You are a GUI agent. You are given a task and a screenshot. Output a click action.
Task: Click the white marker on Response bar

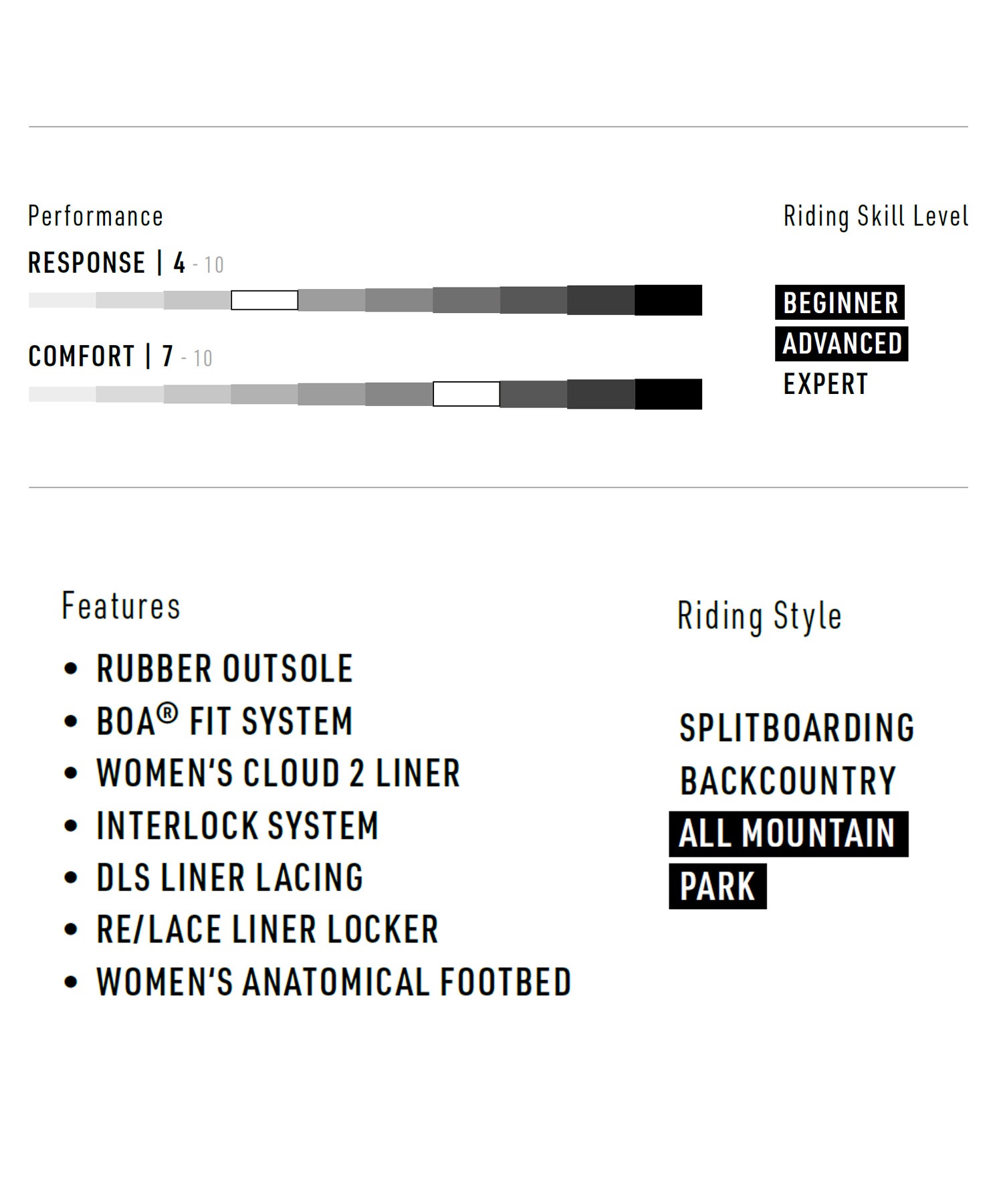[x=265, y=300]
